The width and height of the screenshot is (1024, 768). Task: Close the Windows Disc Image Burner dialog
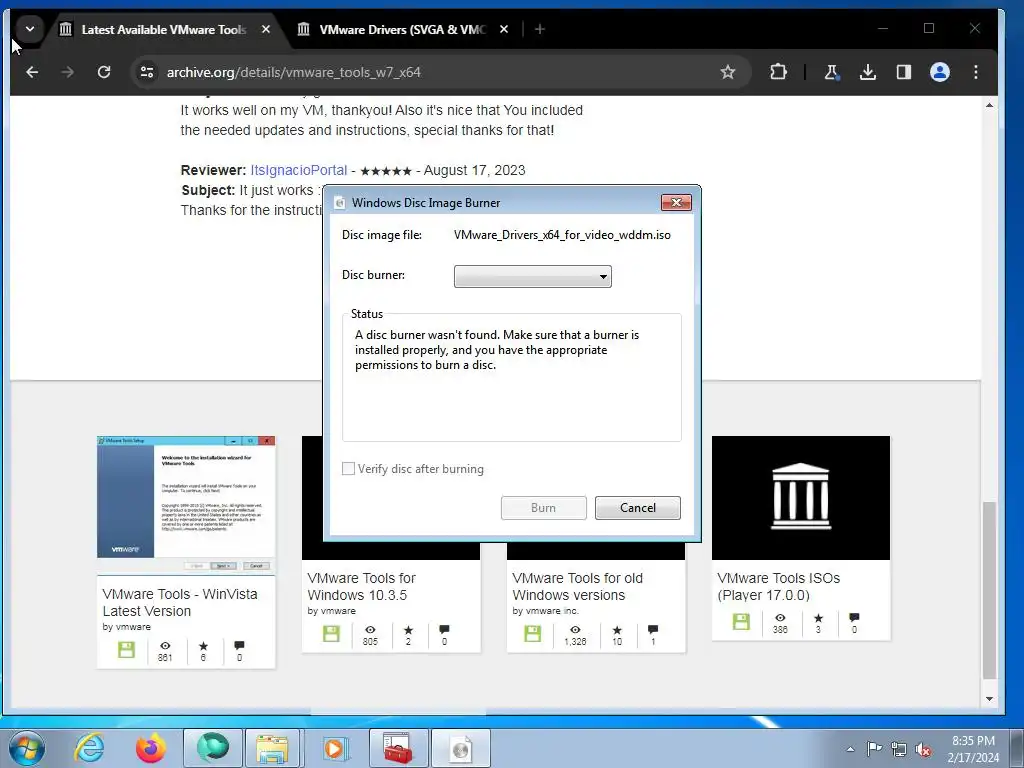(676, 202)
